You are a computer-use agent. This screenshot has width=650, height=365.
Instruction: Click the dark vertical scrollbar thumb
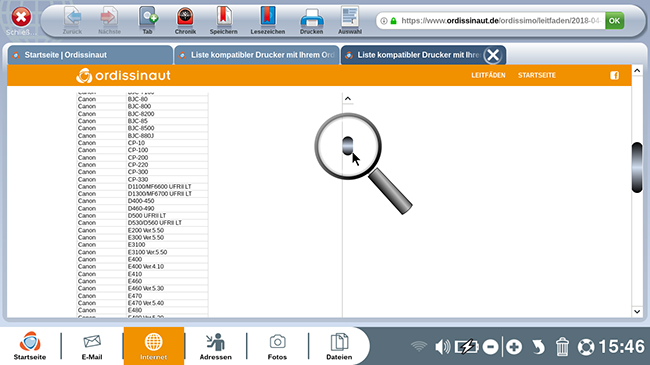[637, 167]
